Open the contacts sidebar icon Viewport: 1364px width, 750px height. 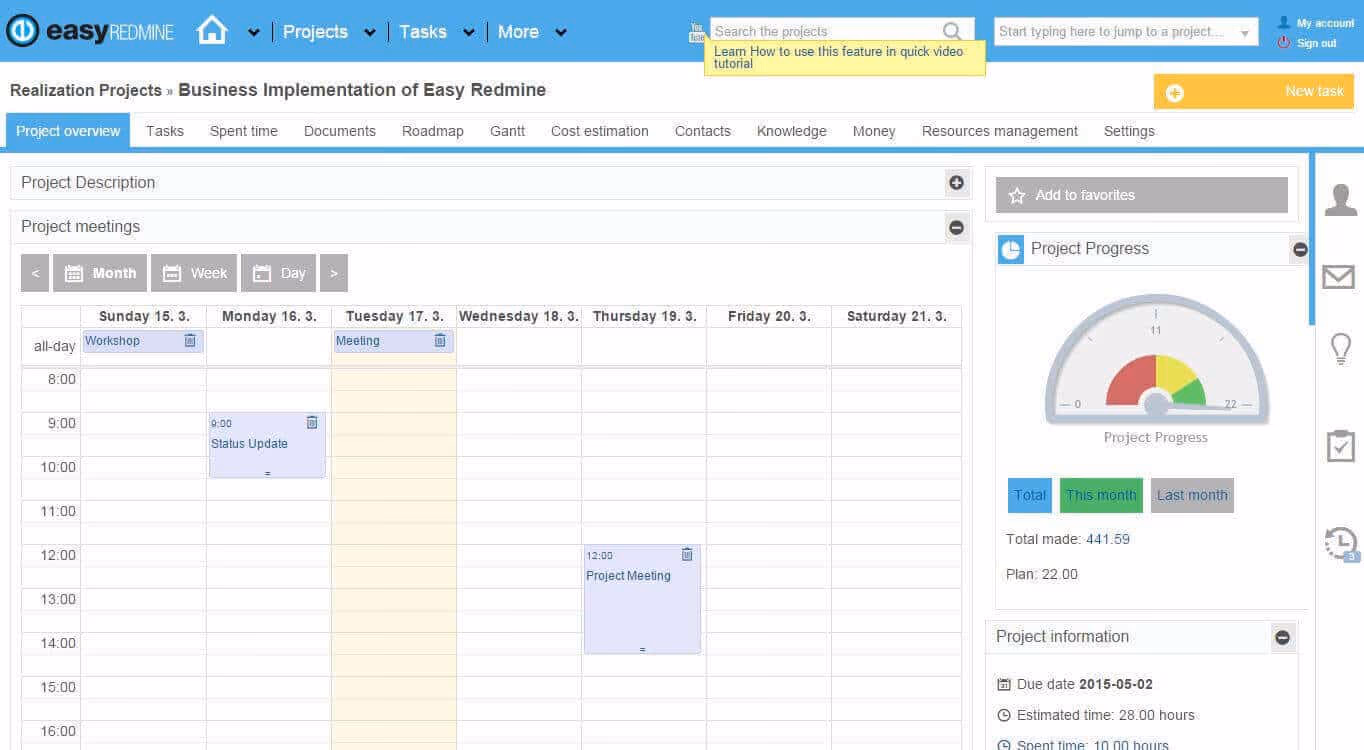(1340, 198)
